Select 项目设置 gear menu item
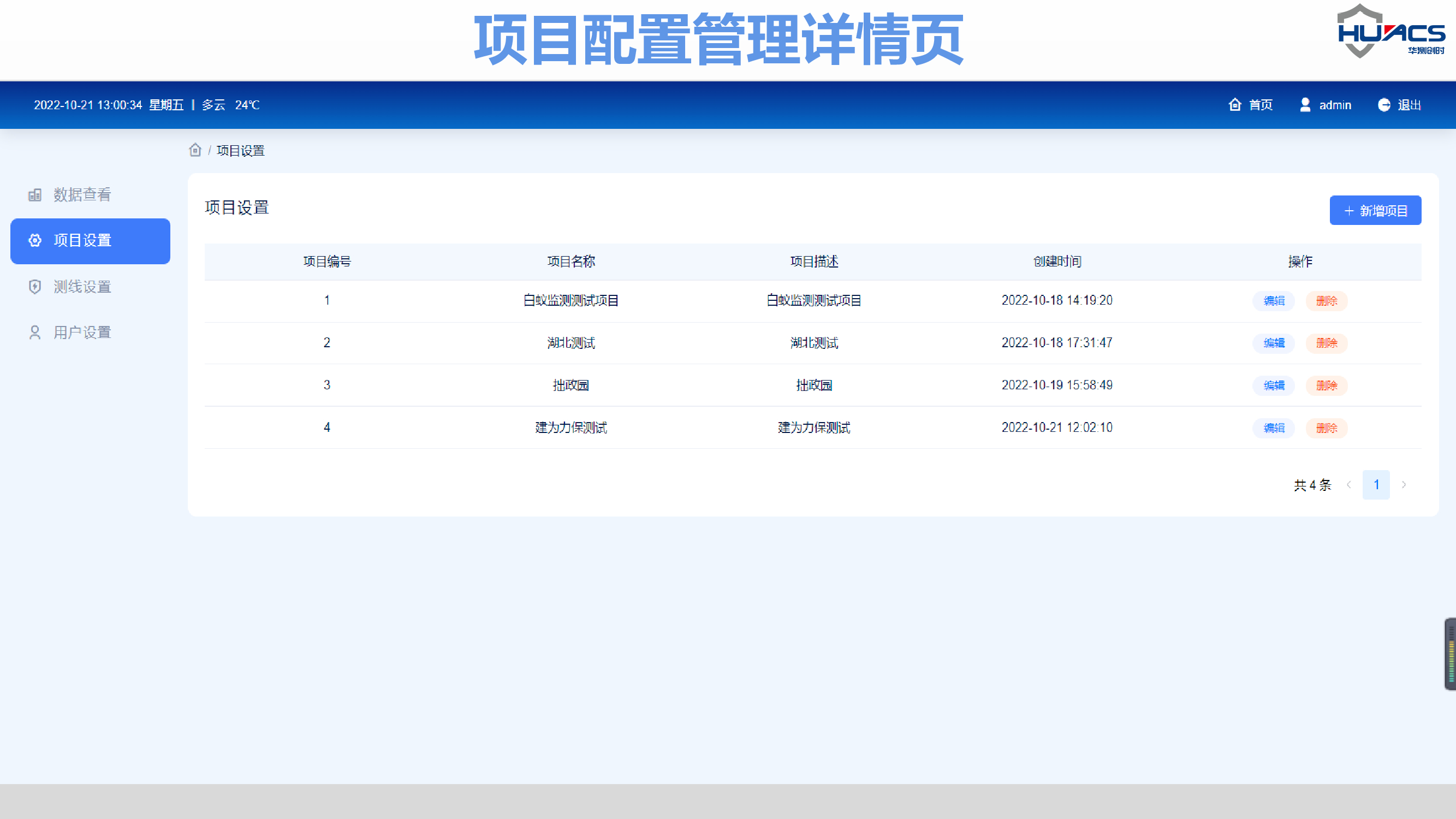This screenshot has height=819, width=1456. pyautogui.click(x=90, y=241)
